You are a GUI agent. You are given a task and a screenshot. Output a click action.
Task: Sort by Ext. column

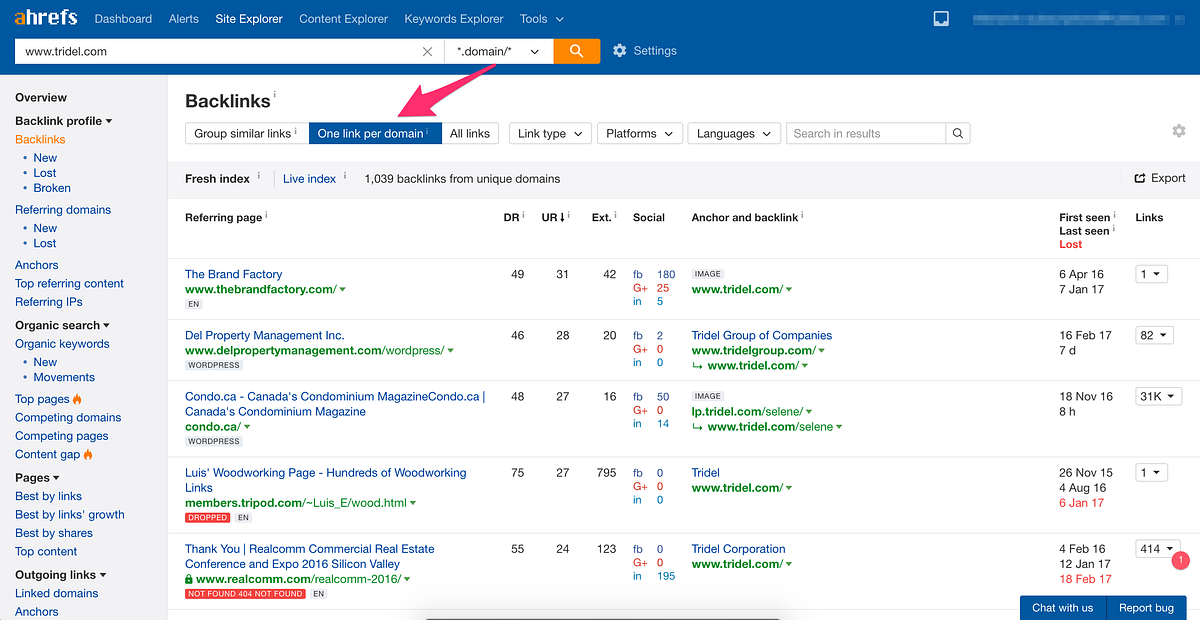(602, 217)
